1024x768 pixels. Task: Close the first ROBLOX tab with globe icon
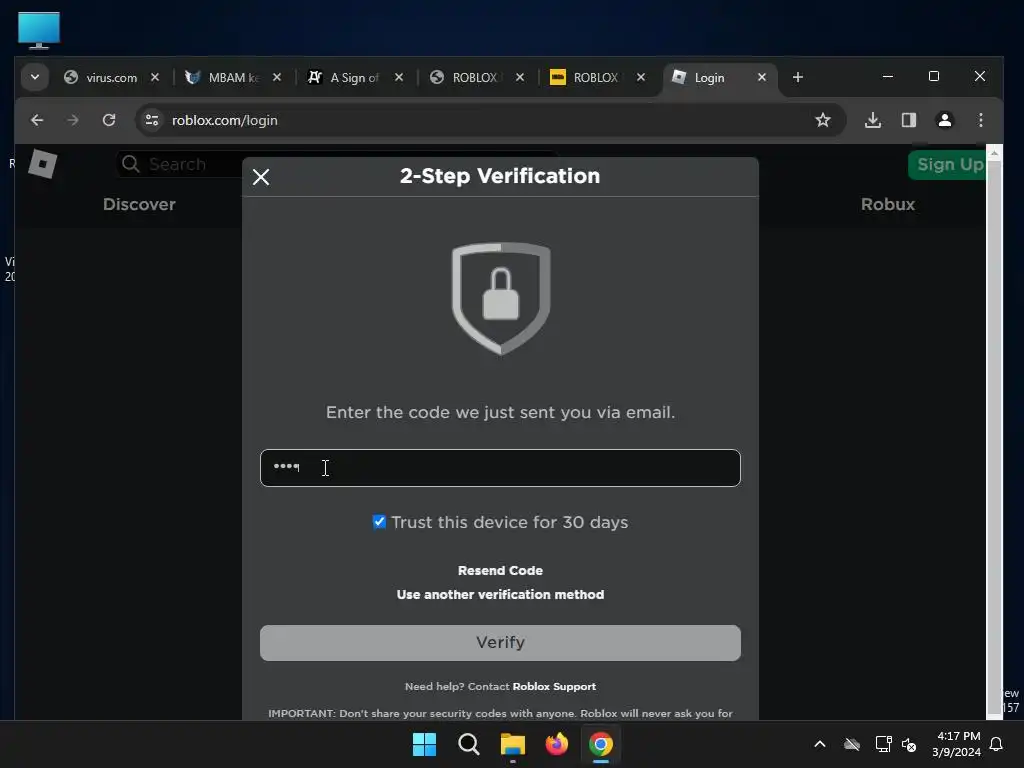tap(520, 77)
